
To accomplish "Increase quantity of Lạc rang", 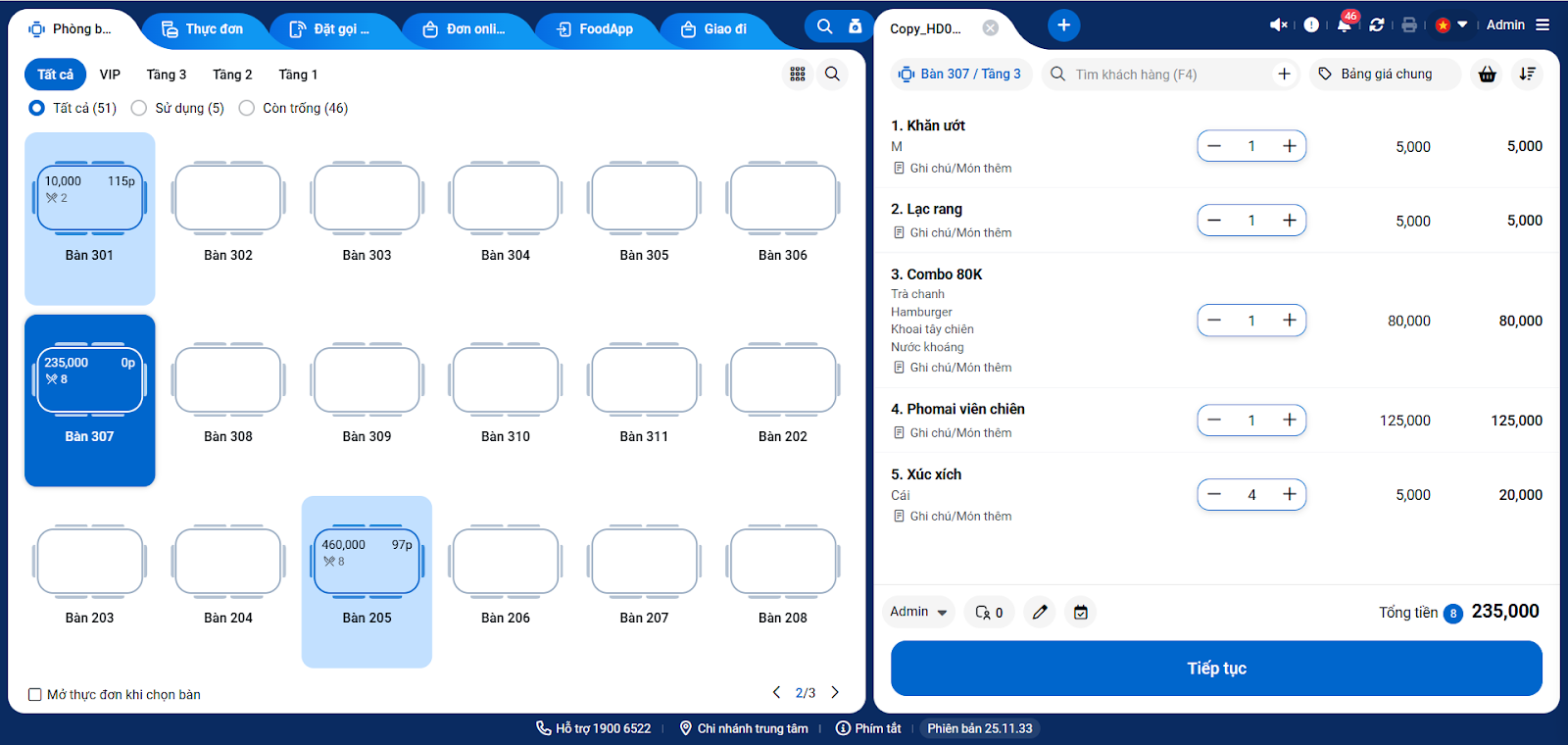I will (x=1290, y=221).
